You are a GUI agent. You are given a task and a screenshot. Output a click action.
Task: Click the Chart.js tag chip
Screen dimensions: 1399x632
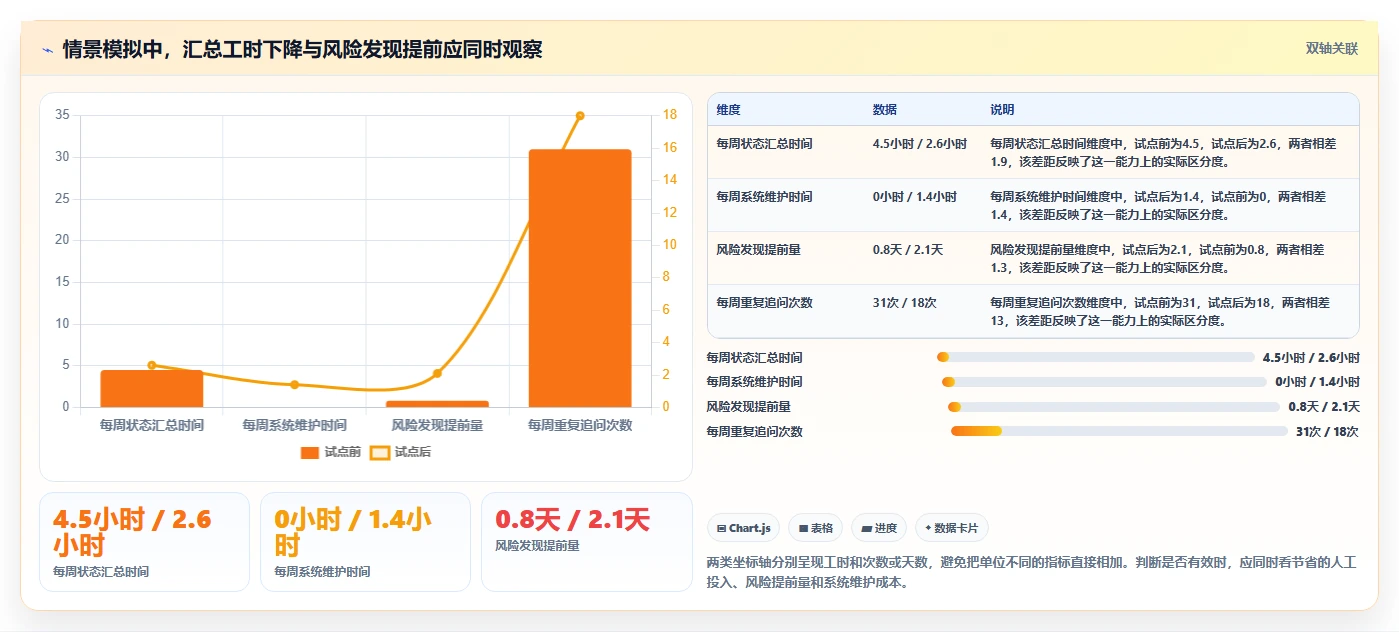tap(743, 528)
